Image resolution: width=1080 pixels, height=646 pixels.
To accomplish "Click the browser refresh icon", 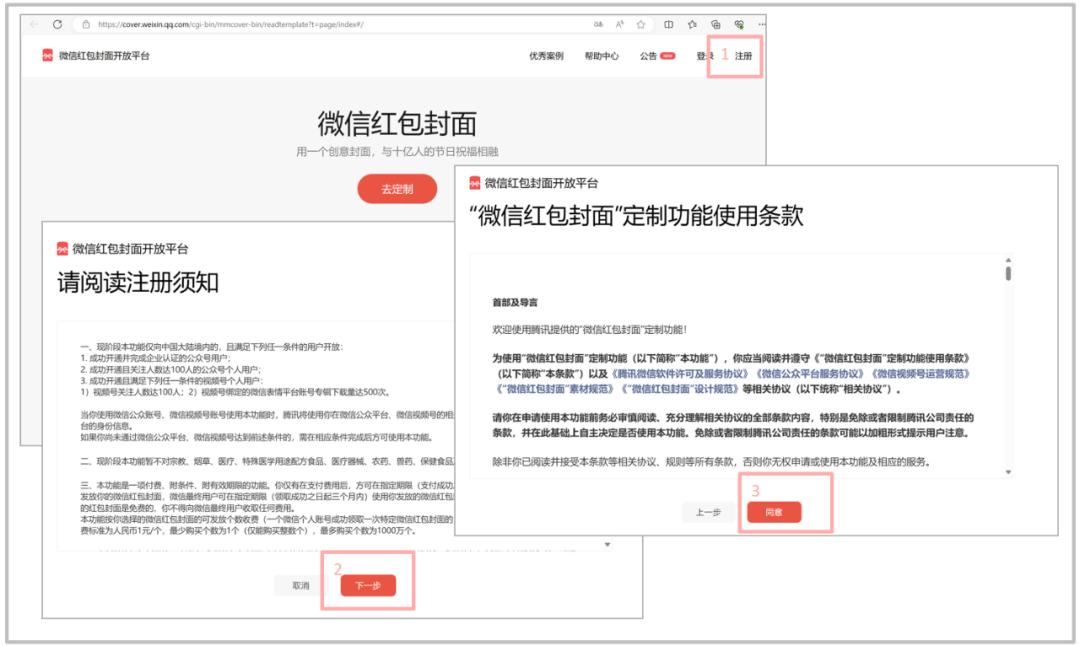I will 57,24.
